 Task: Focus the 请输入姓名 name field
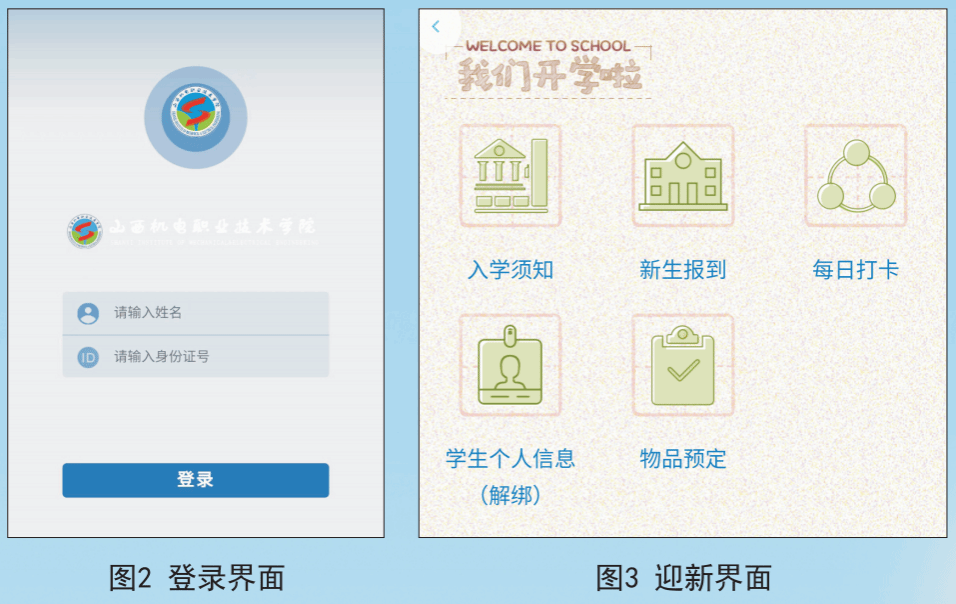tap(196, 313)
